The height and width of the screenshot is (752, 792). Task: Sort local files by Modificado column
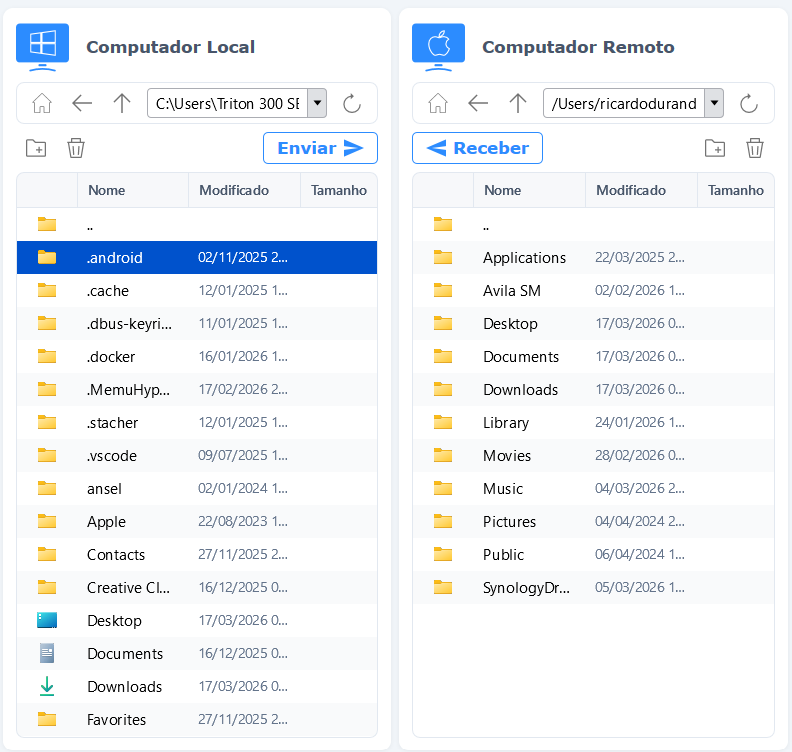coord(244,190)
